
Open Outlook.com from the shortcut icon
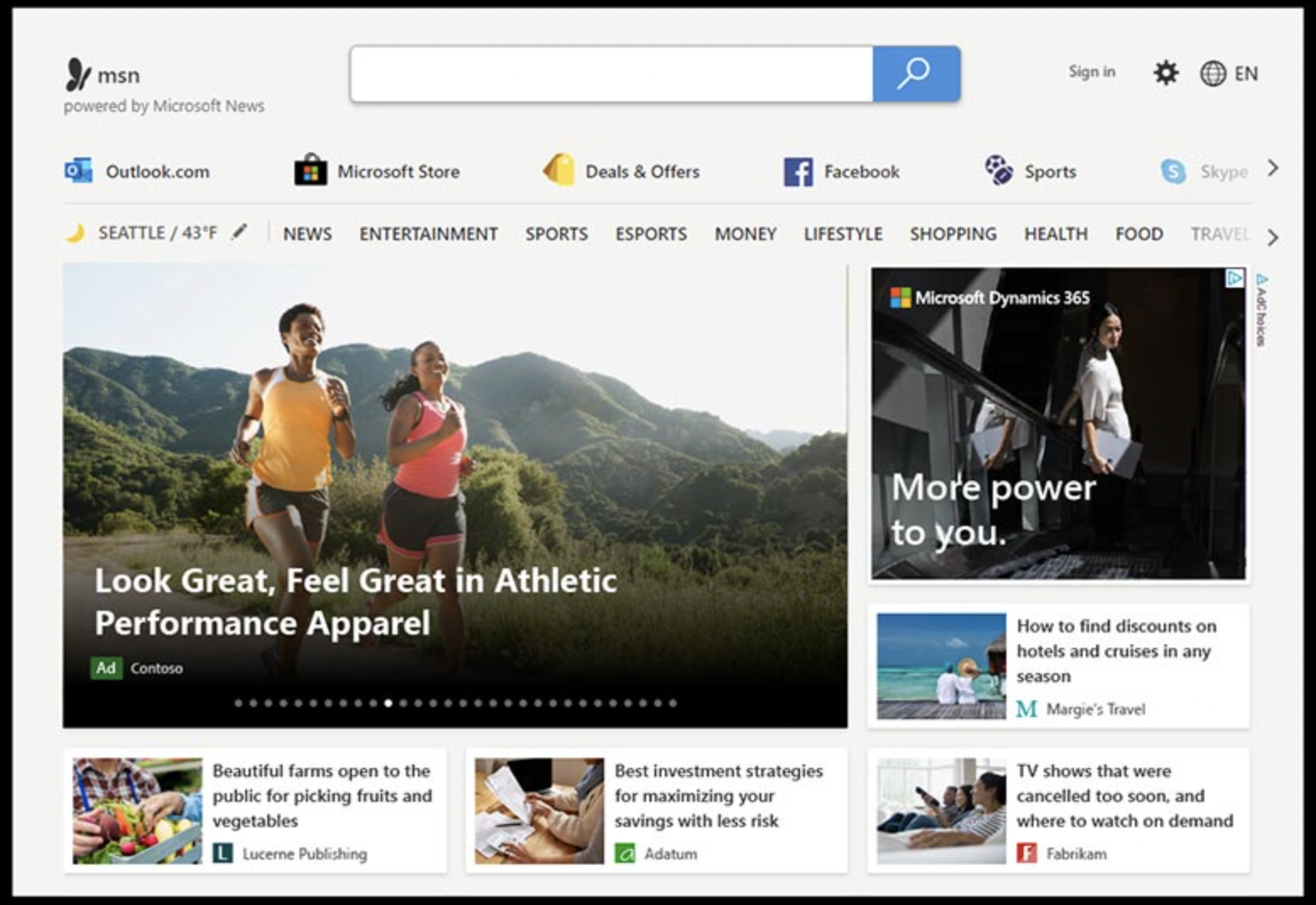[80, 171]
